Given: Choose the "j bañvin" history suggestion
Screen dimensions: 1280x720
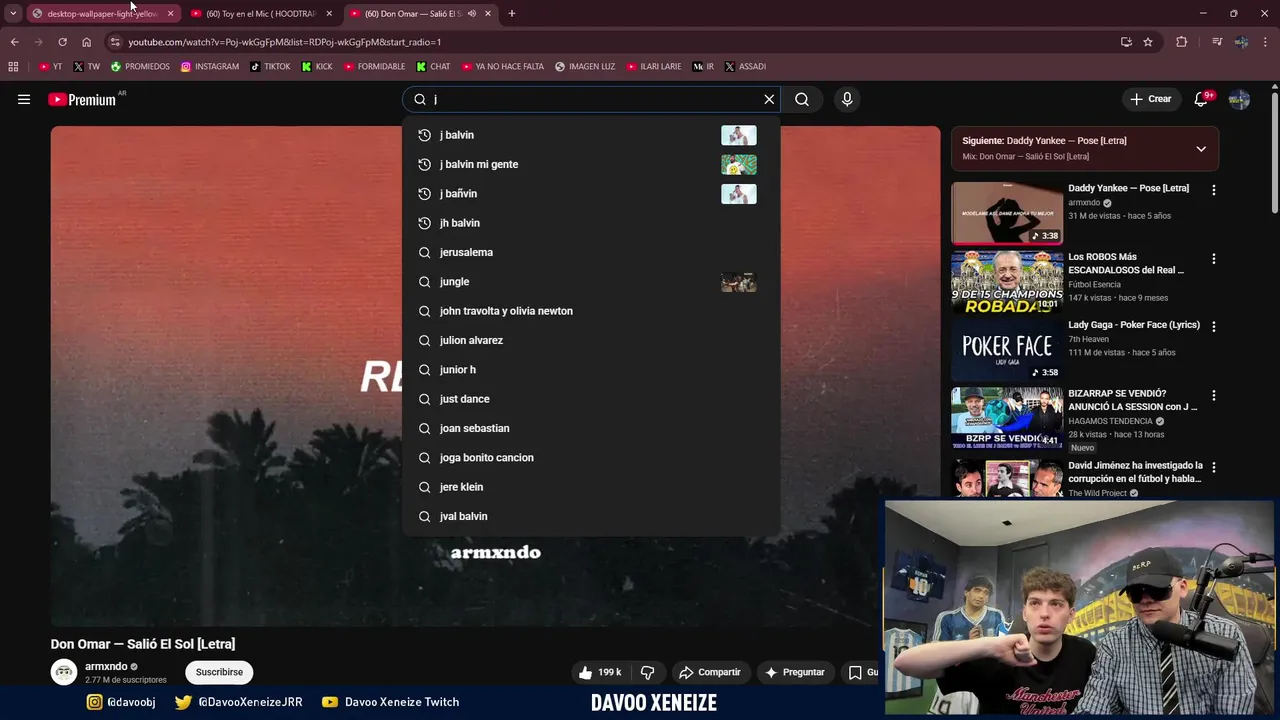Looking at the screenshot, I should (x=591, y=193).
